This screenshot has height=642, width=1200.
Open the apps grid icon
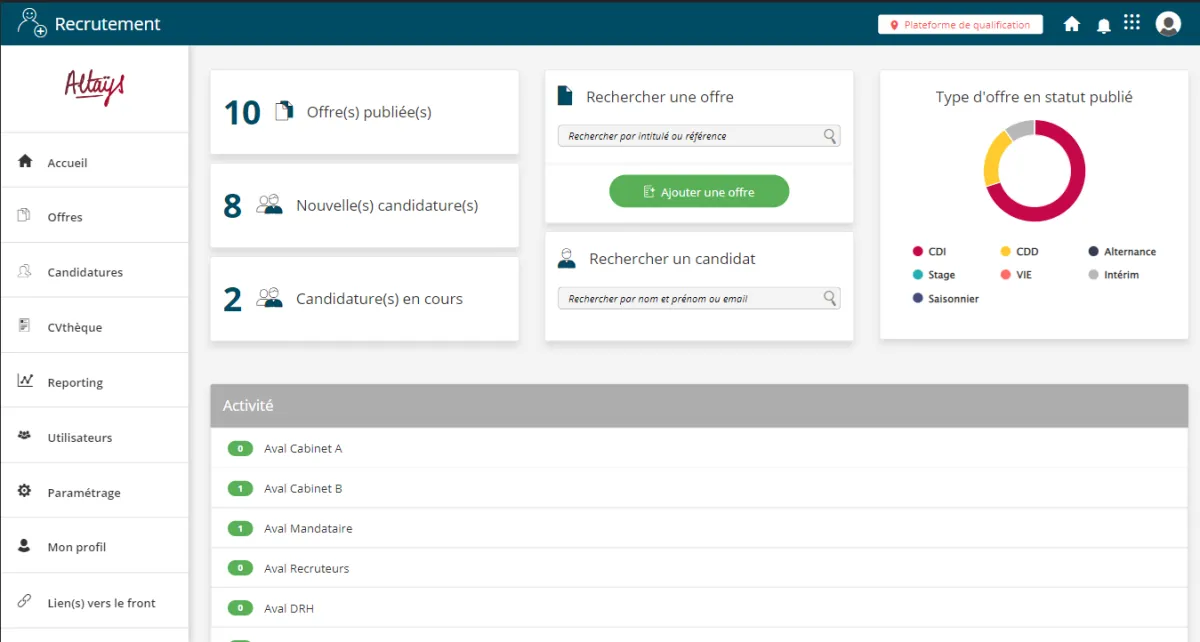pos(1132,22)
